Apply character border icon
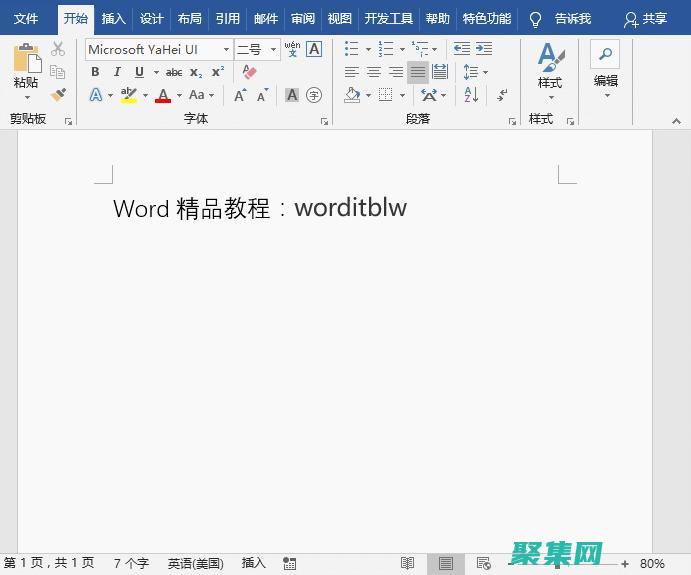691x575 pixels. coord(314,49)
